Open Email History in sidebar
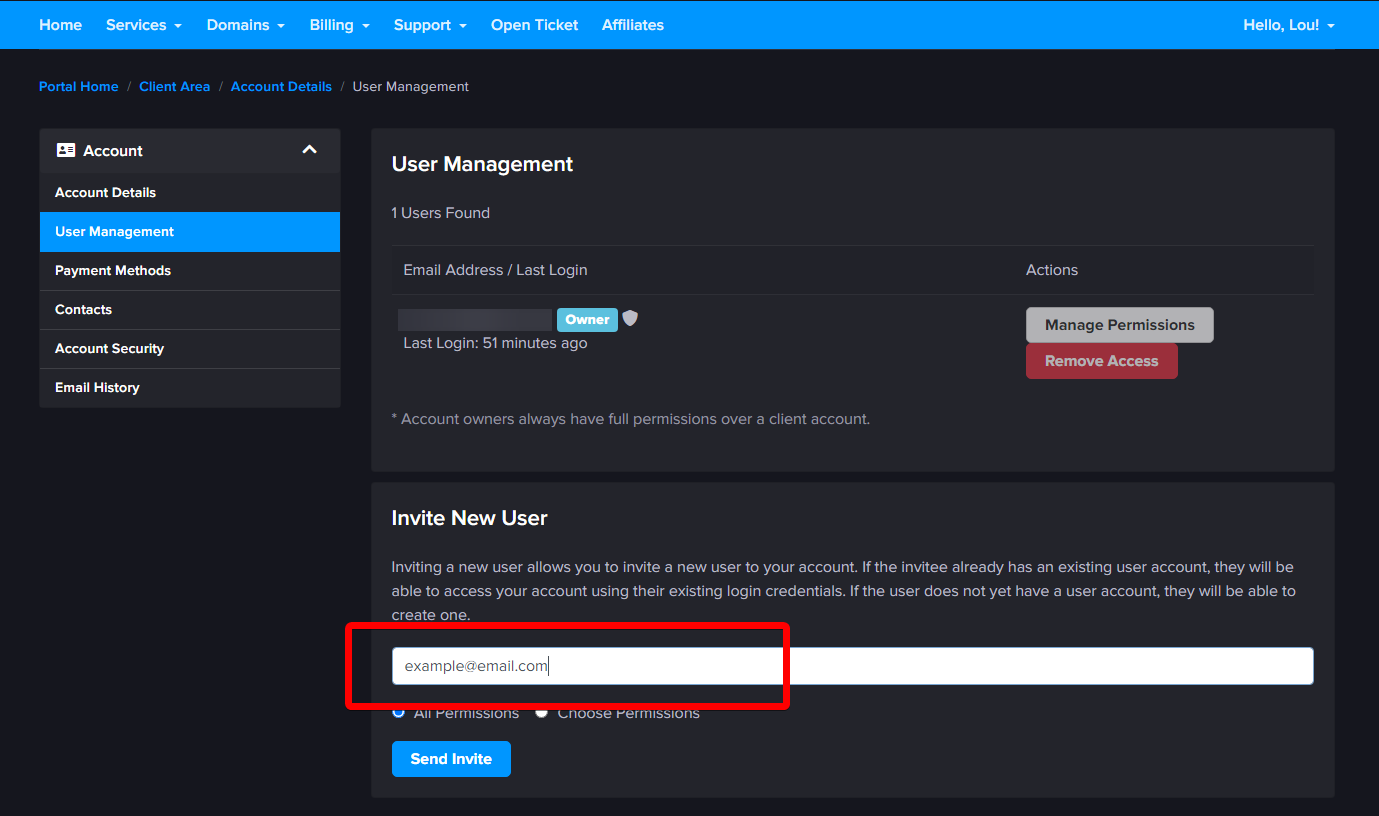 tap(190, 388)
